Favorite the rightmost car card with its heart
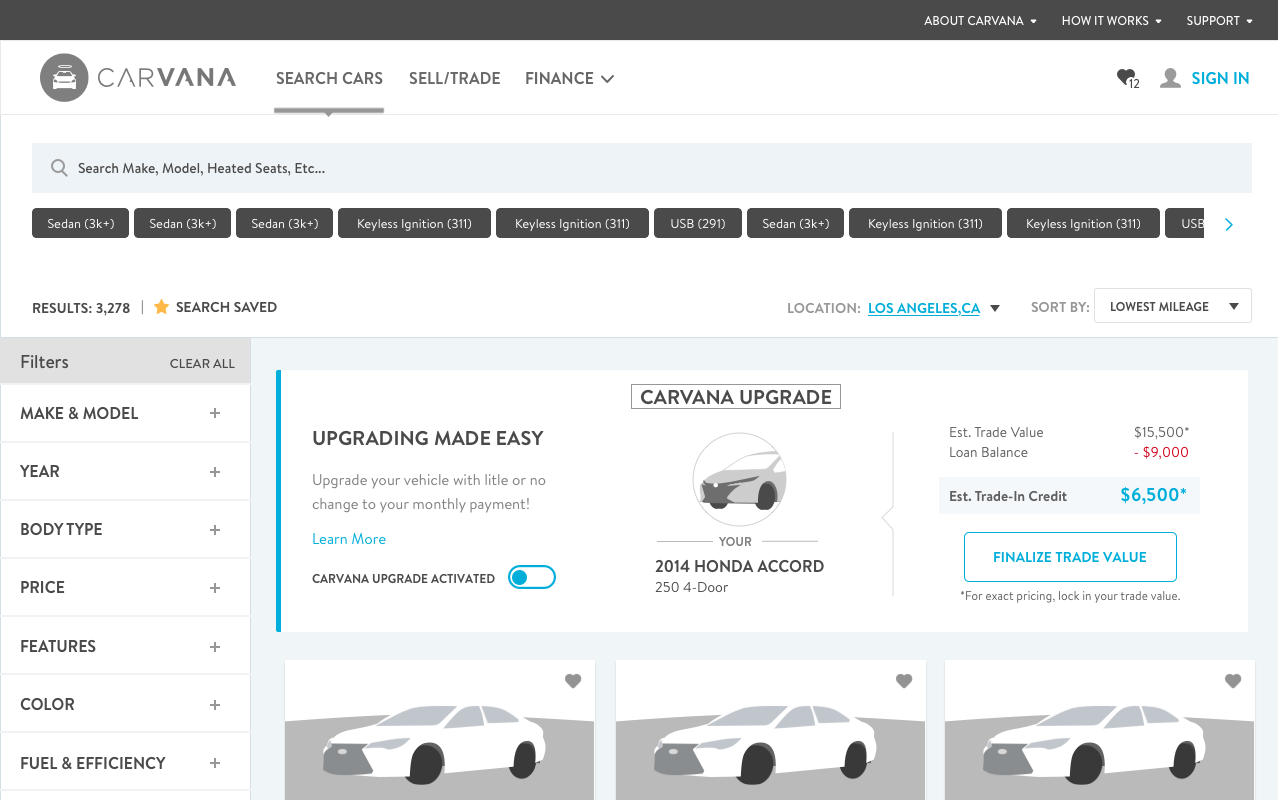The image size is (1278, 800). click(1233, 681)
